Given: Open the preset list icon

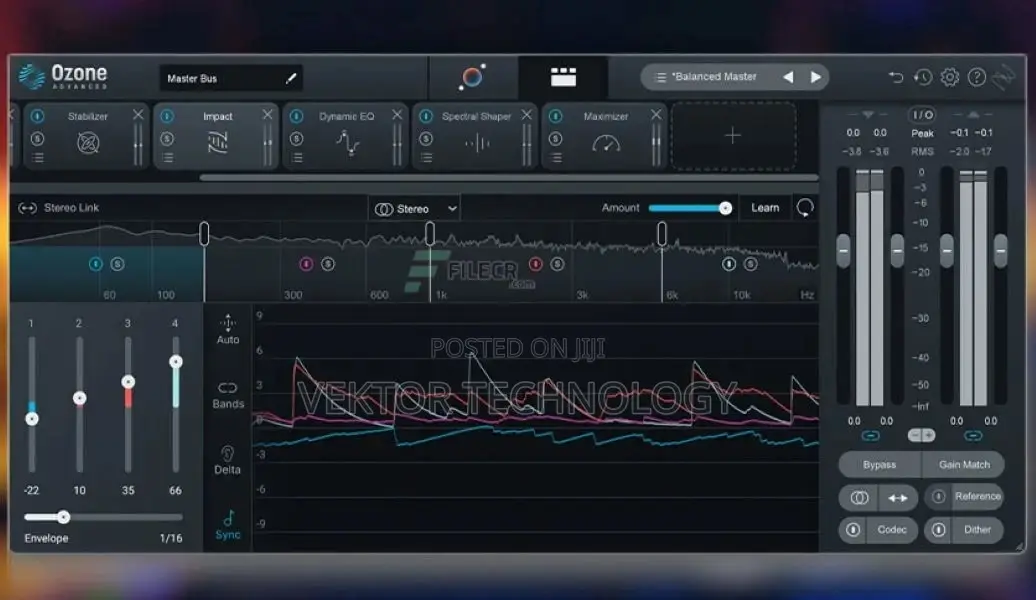Looking at the screenshot, I should (x=659, y=77).
